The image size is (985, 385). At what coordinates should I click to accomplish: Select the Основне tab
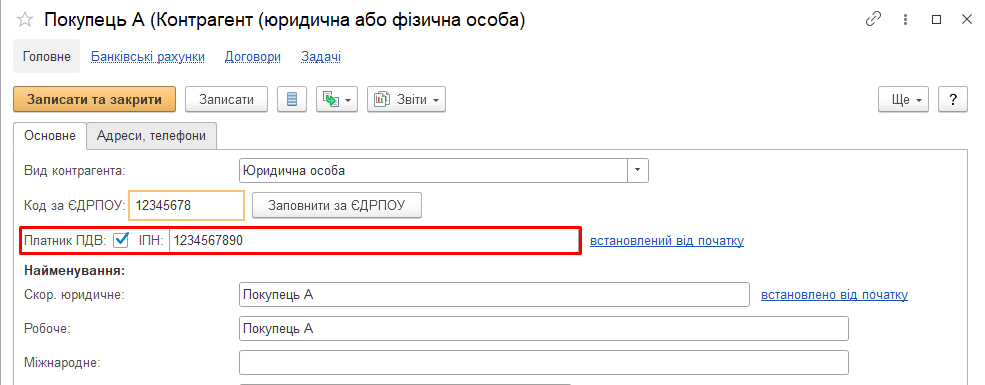click(50, 136)
